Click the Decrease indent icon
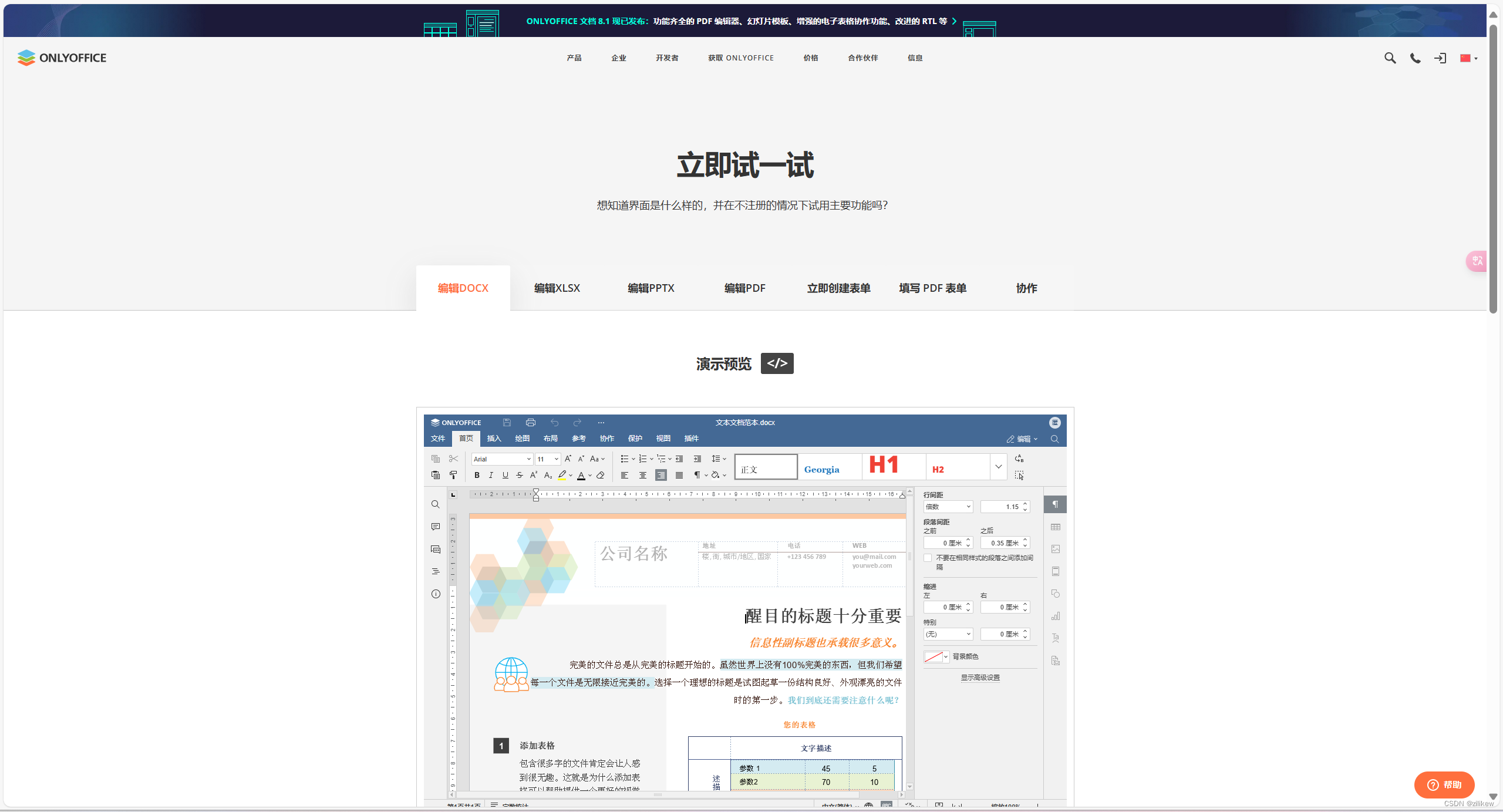The image size is (1503, 812). [x=679, y=459]
